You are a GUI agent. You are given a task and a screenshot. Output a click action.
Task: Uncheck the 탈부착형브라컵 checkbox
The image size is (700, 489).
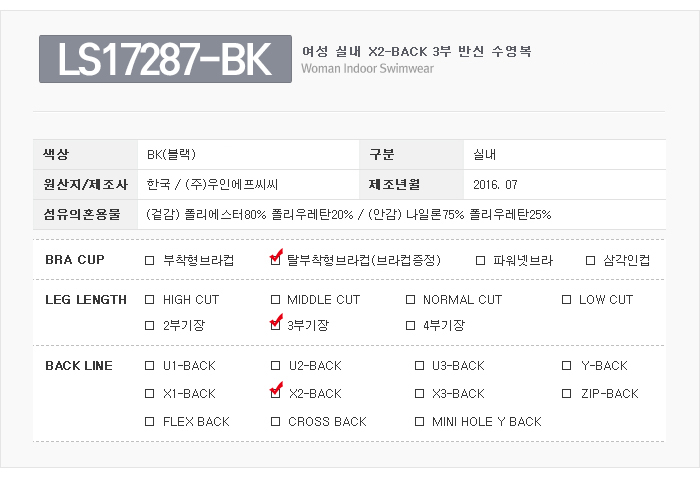tap(276, 260)
